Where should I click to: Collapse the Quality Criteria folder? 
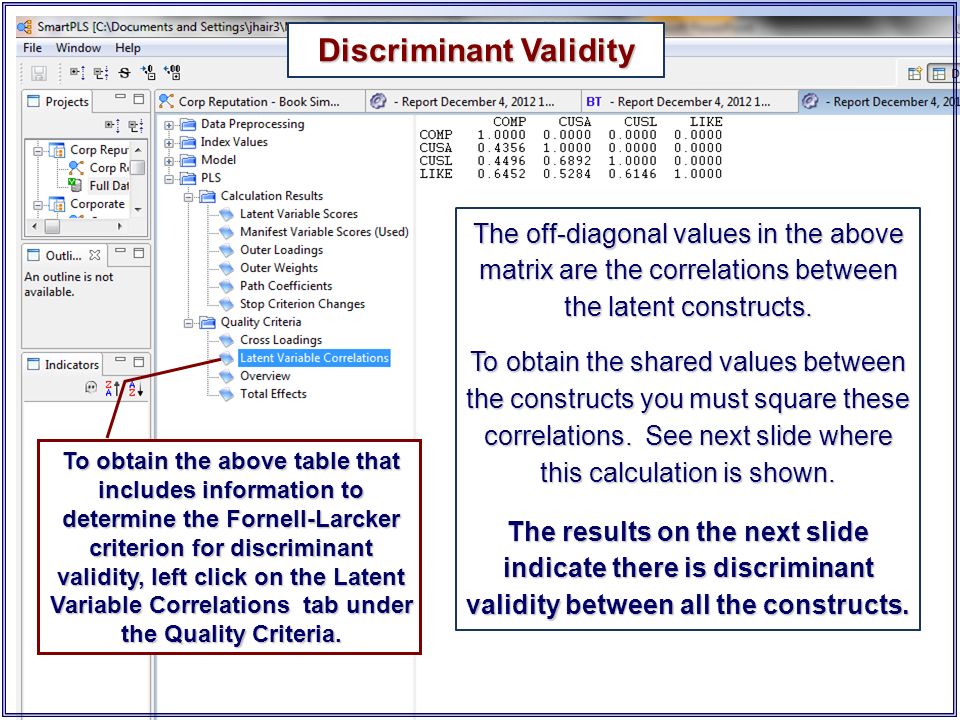(189, 323)
